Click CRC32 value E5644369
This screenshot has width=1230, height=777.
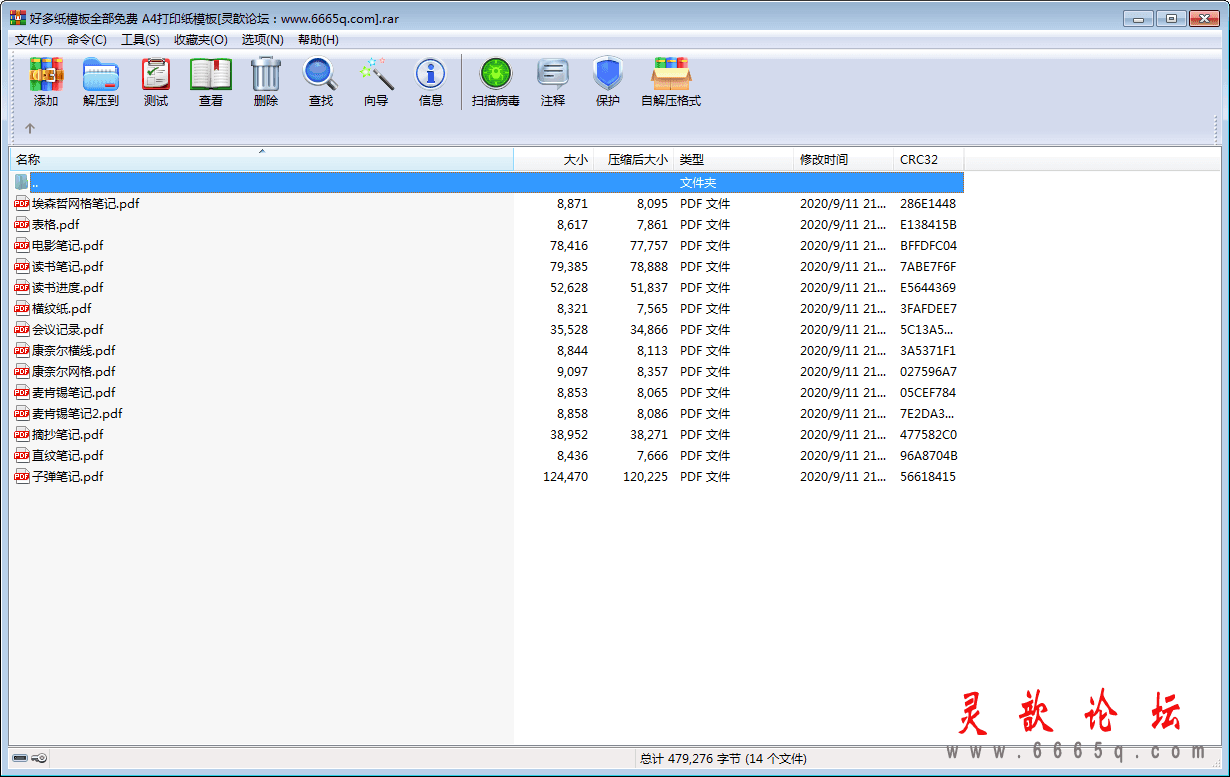click(x=928, y=288)
